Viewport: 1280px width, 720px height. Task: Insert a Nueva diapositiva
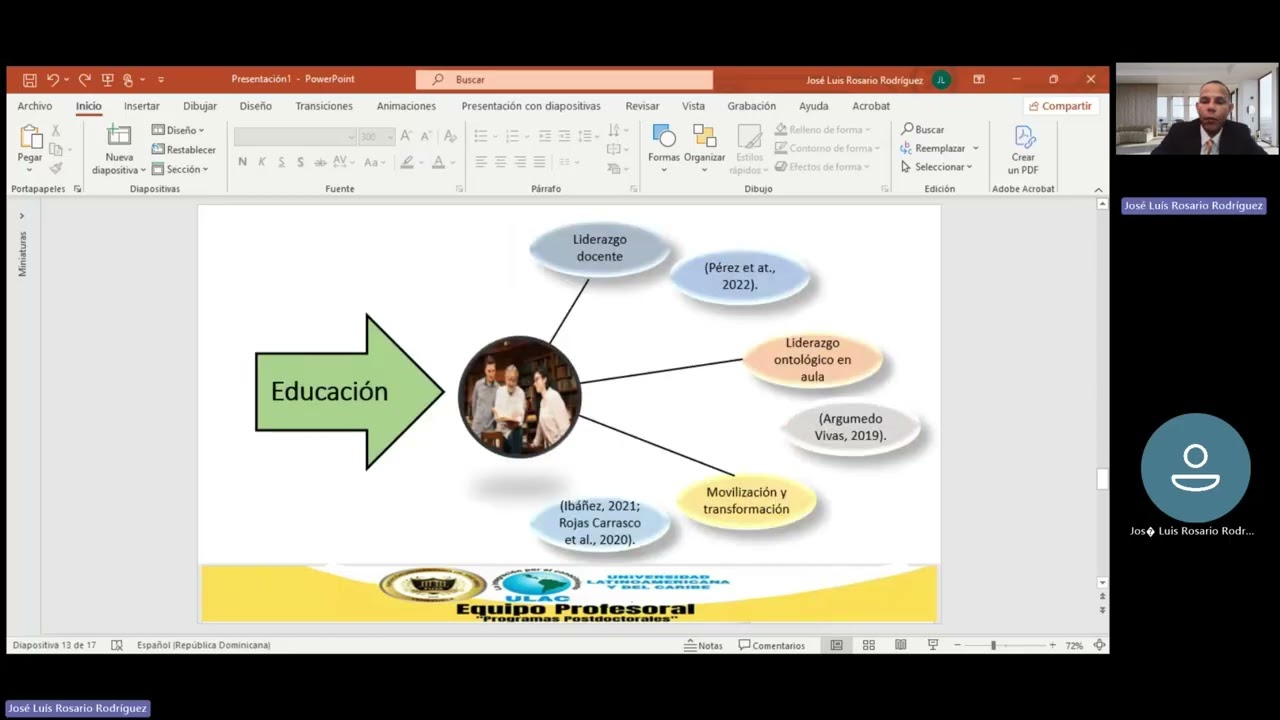[119, 150]
